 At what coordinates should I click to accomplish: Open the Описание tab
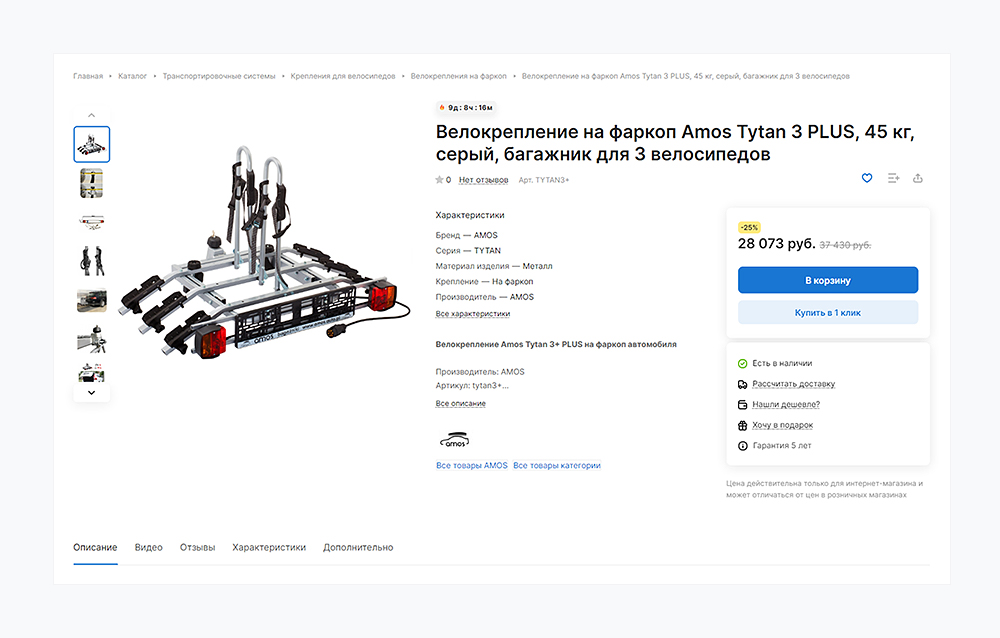coord(95,547)
